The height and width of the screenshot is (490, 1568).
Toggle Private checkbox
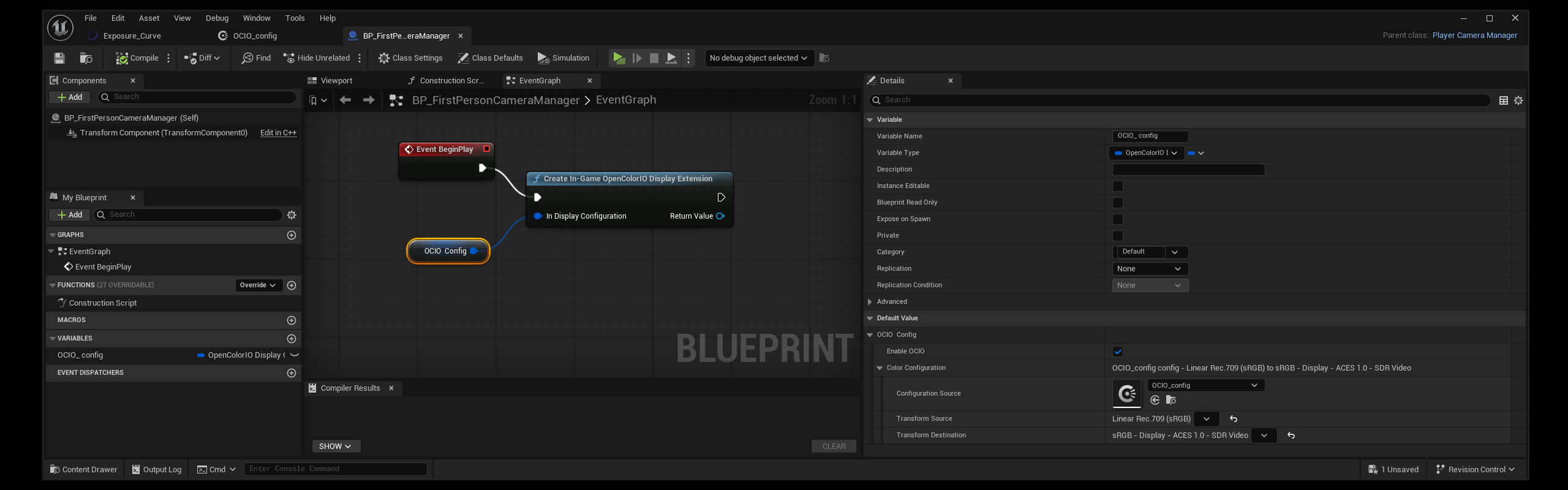point(1118,236)
